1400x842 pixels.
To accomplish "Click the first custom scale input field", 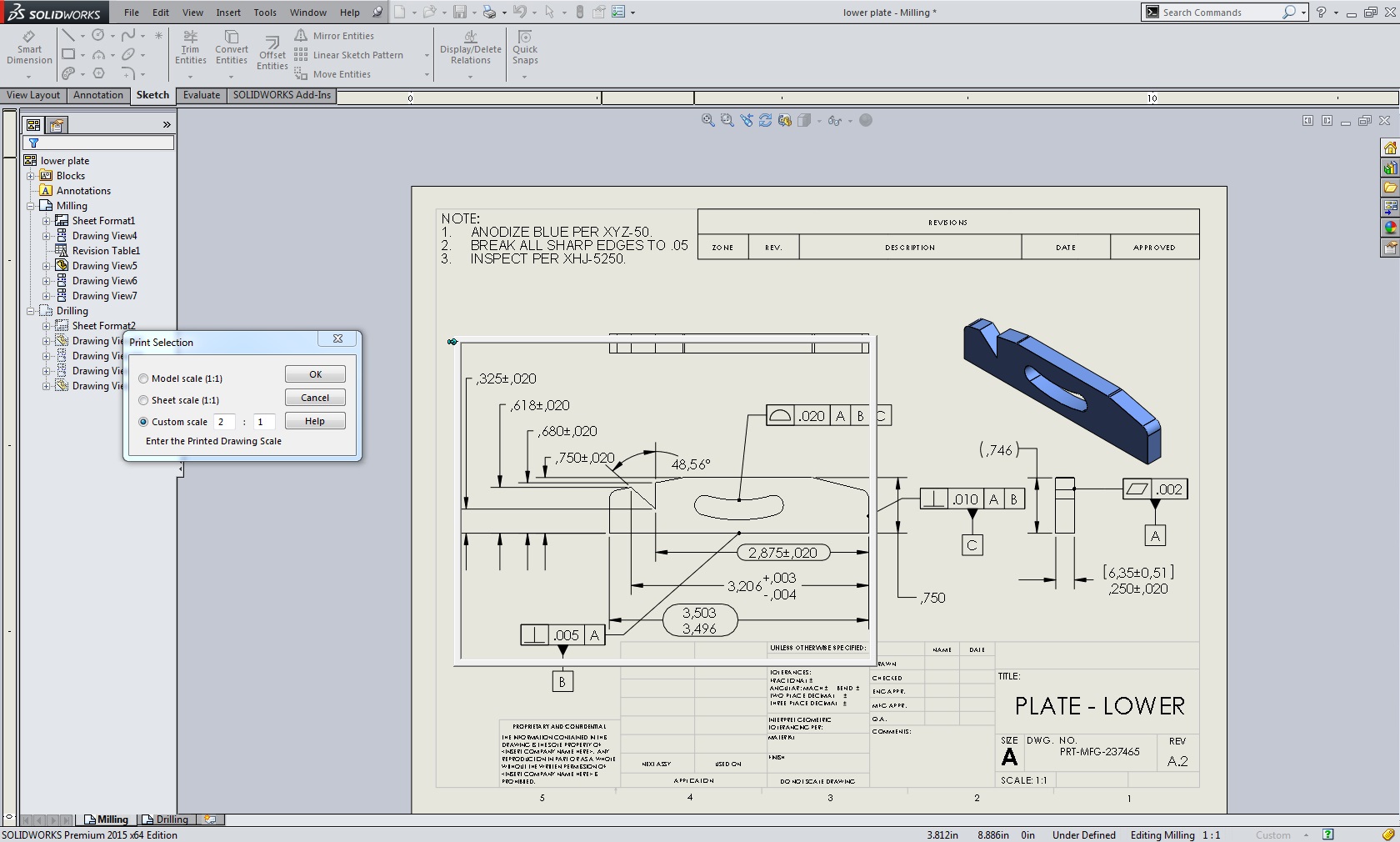I will tap(223, 422).
